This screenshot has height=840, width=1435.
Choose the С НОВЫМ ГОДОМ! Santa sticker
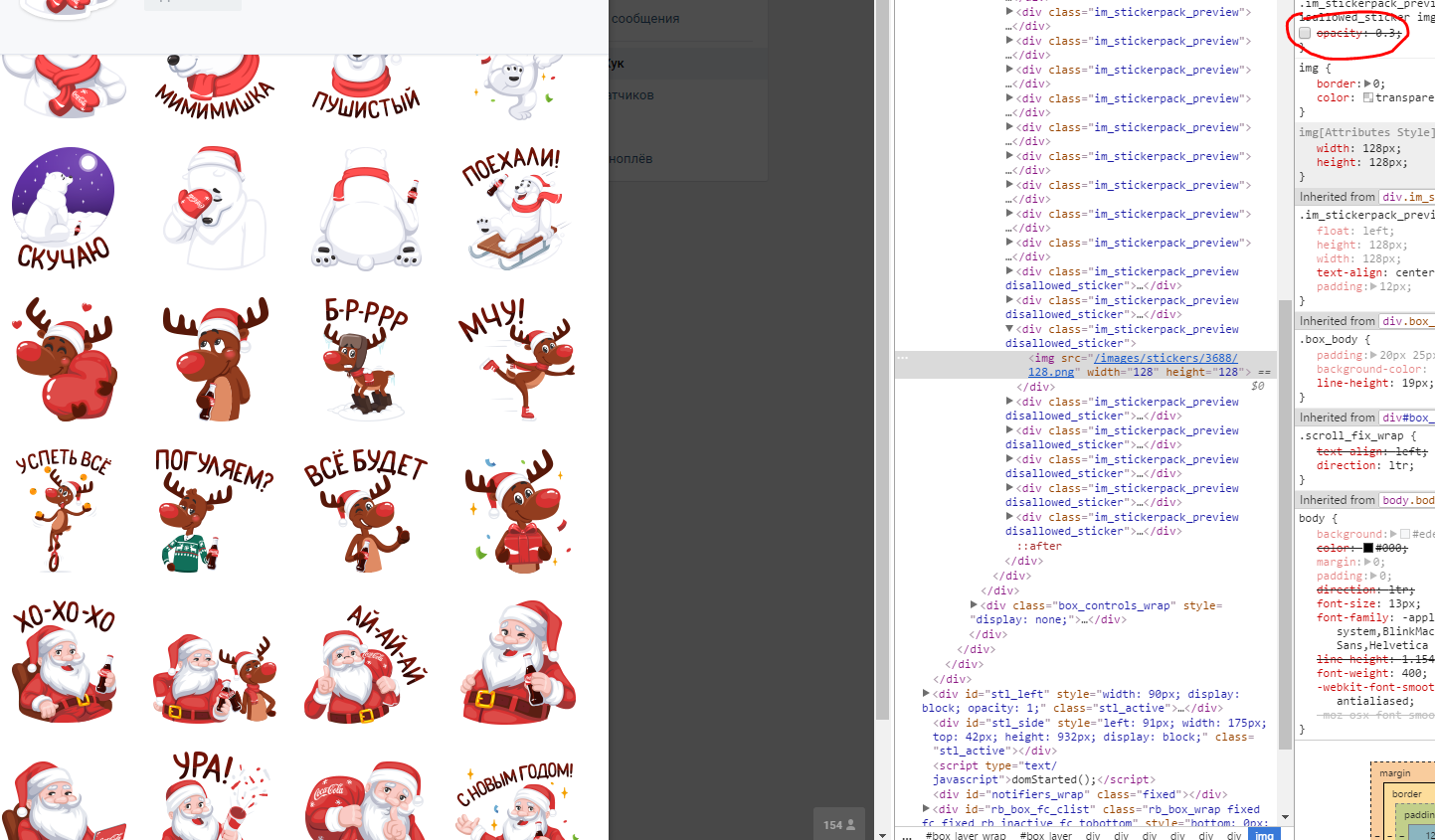[514, 799]
